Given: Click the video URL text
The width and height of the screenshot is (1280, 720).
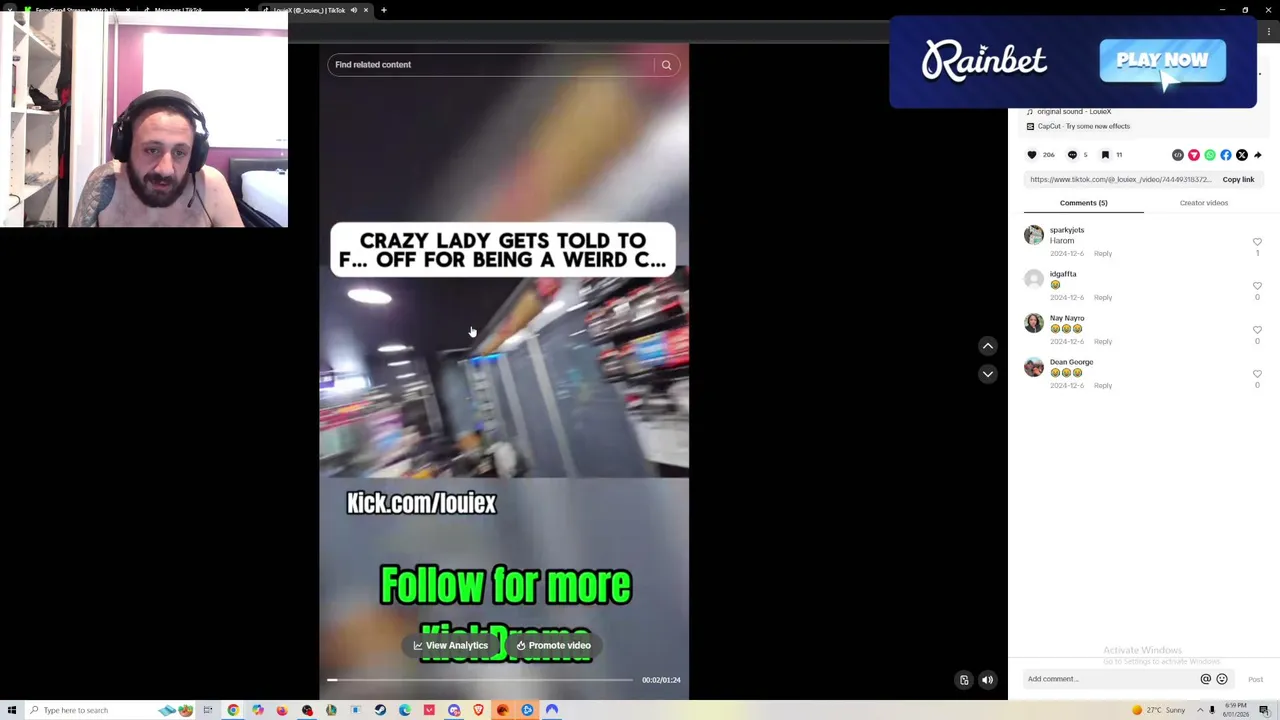Looking at the screenshot, I should (x=1120, y=180).
